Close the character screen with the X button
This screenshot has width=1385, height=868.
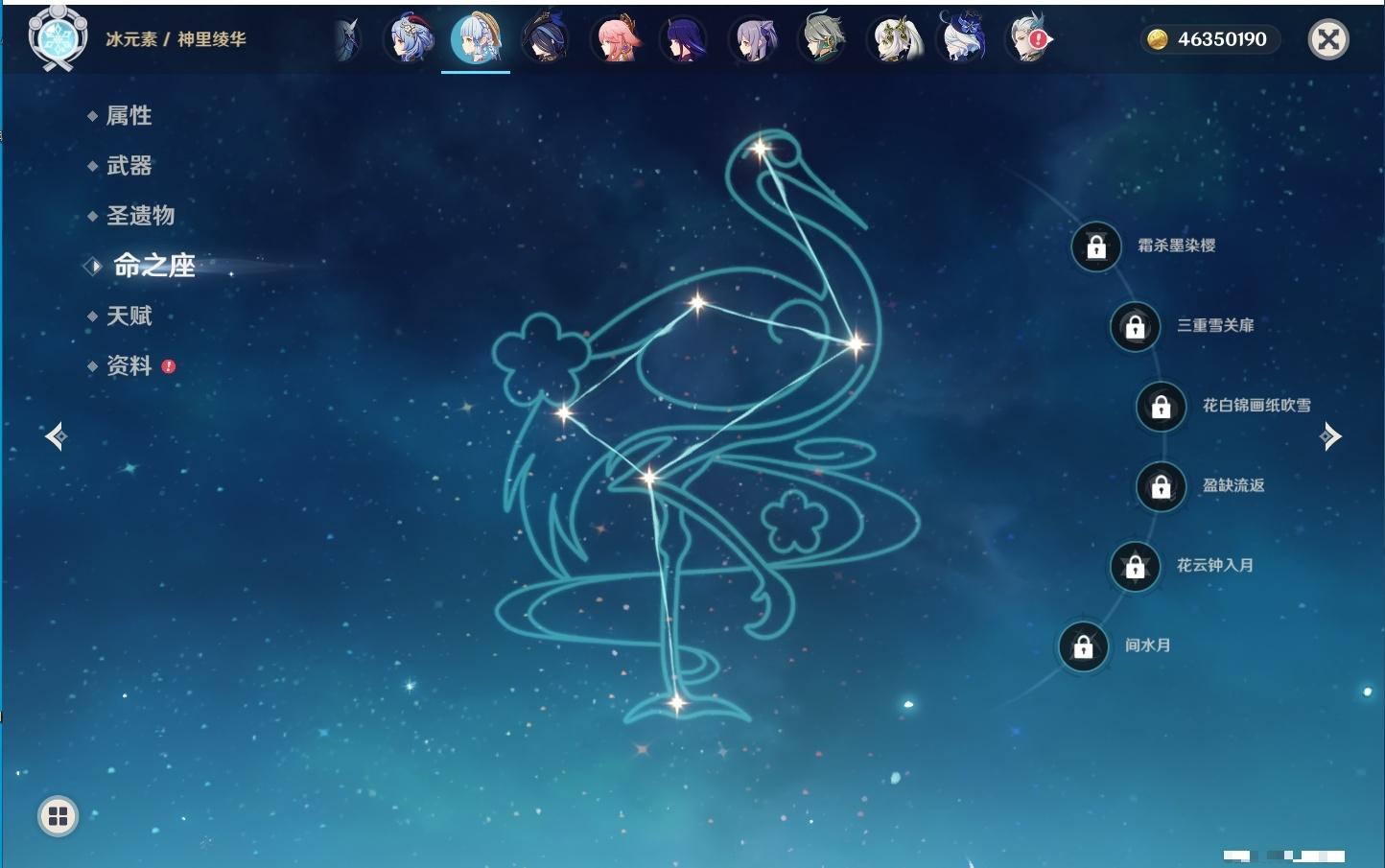tap(1328, 39)
